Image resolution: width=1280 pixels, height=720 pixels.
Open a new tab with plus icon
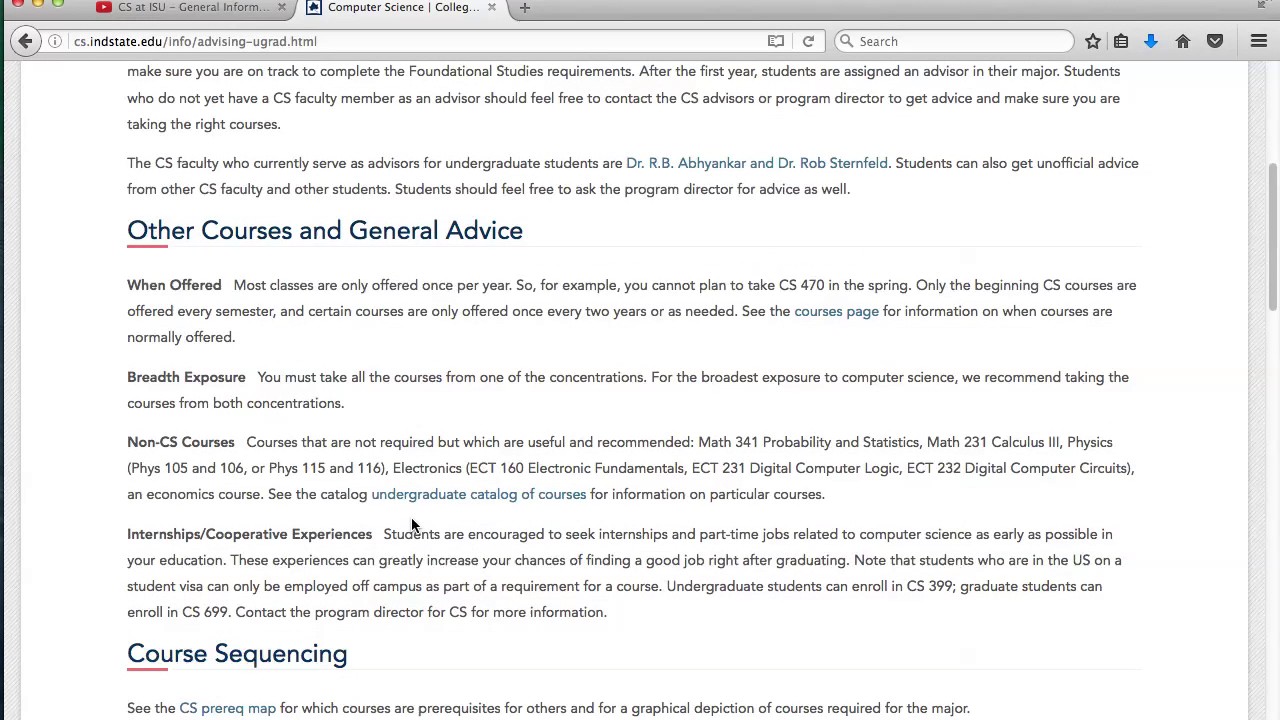point(524,7)
